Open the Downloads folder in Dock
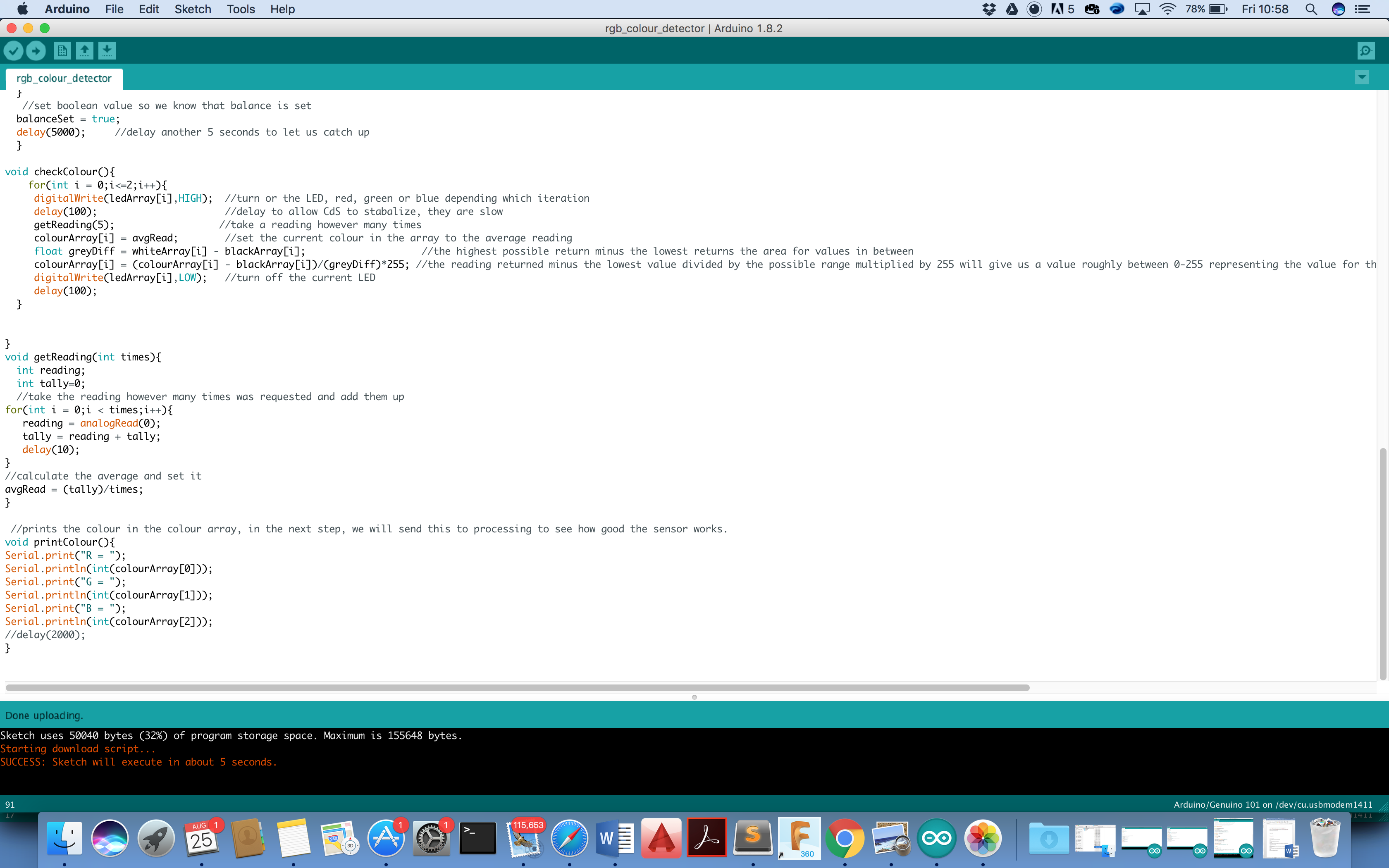 click(x=1049, y=838)
